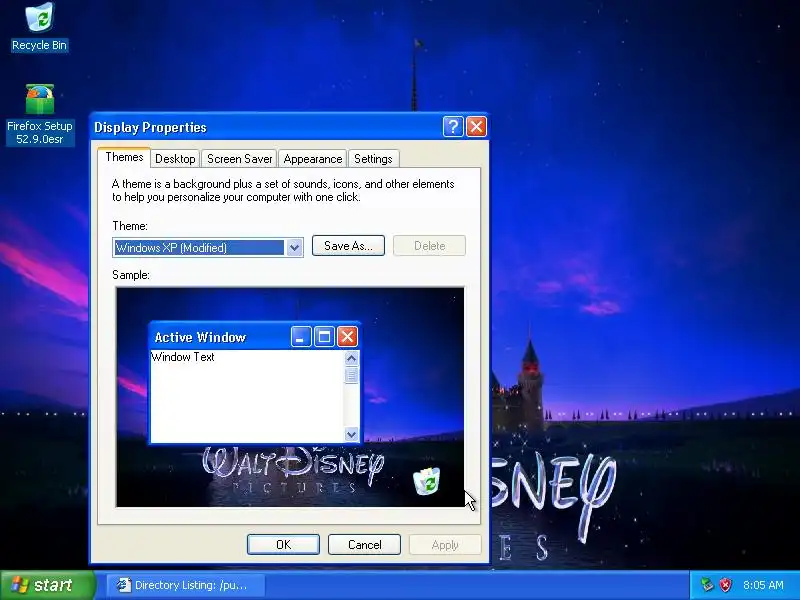Switch to the Desktop tab
The width and height of the screenshot is (800, 600).
(175, 159)
